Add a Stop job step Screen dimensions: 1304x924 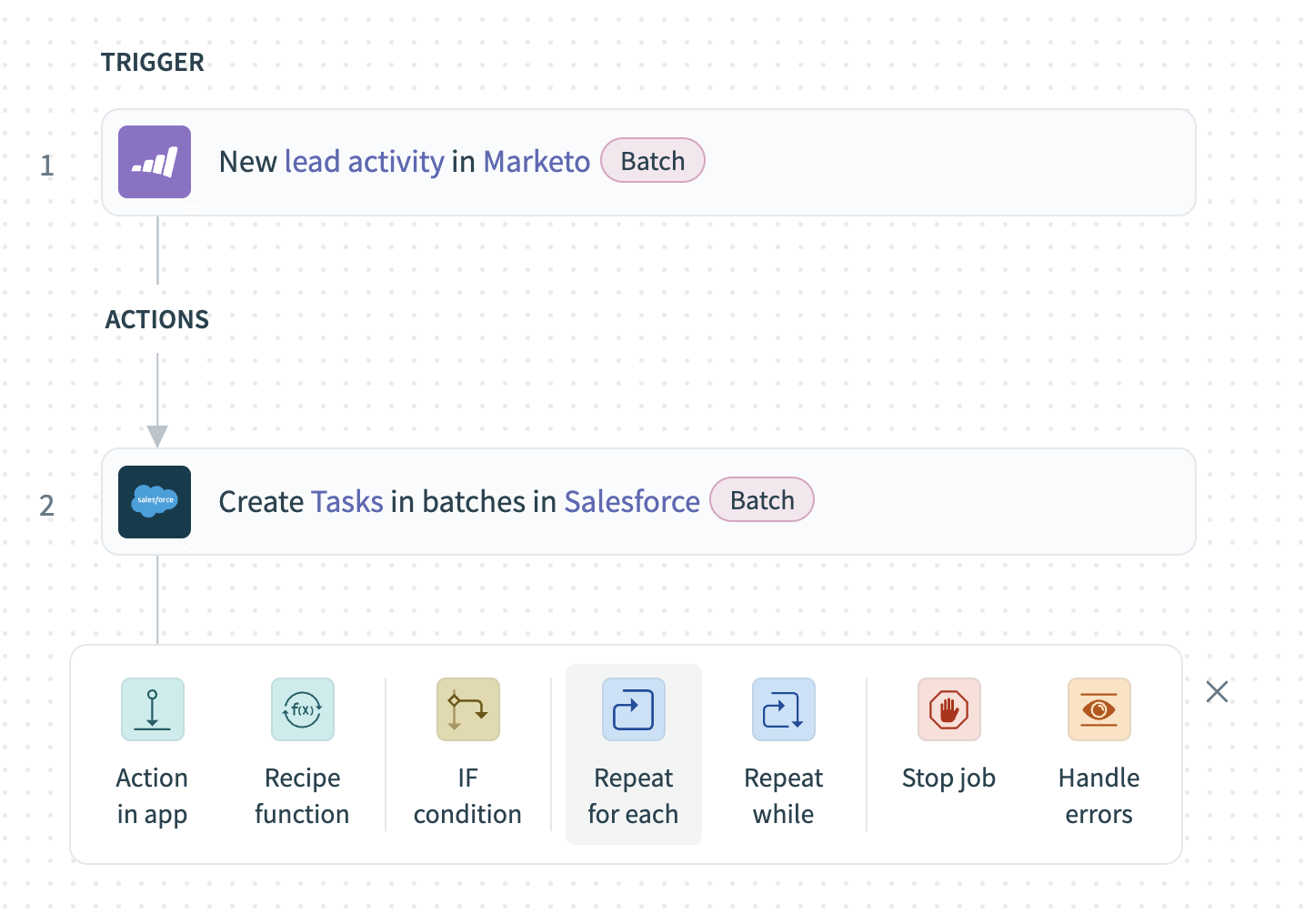[x=948, y=737]
